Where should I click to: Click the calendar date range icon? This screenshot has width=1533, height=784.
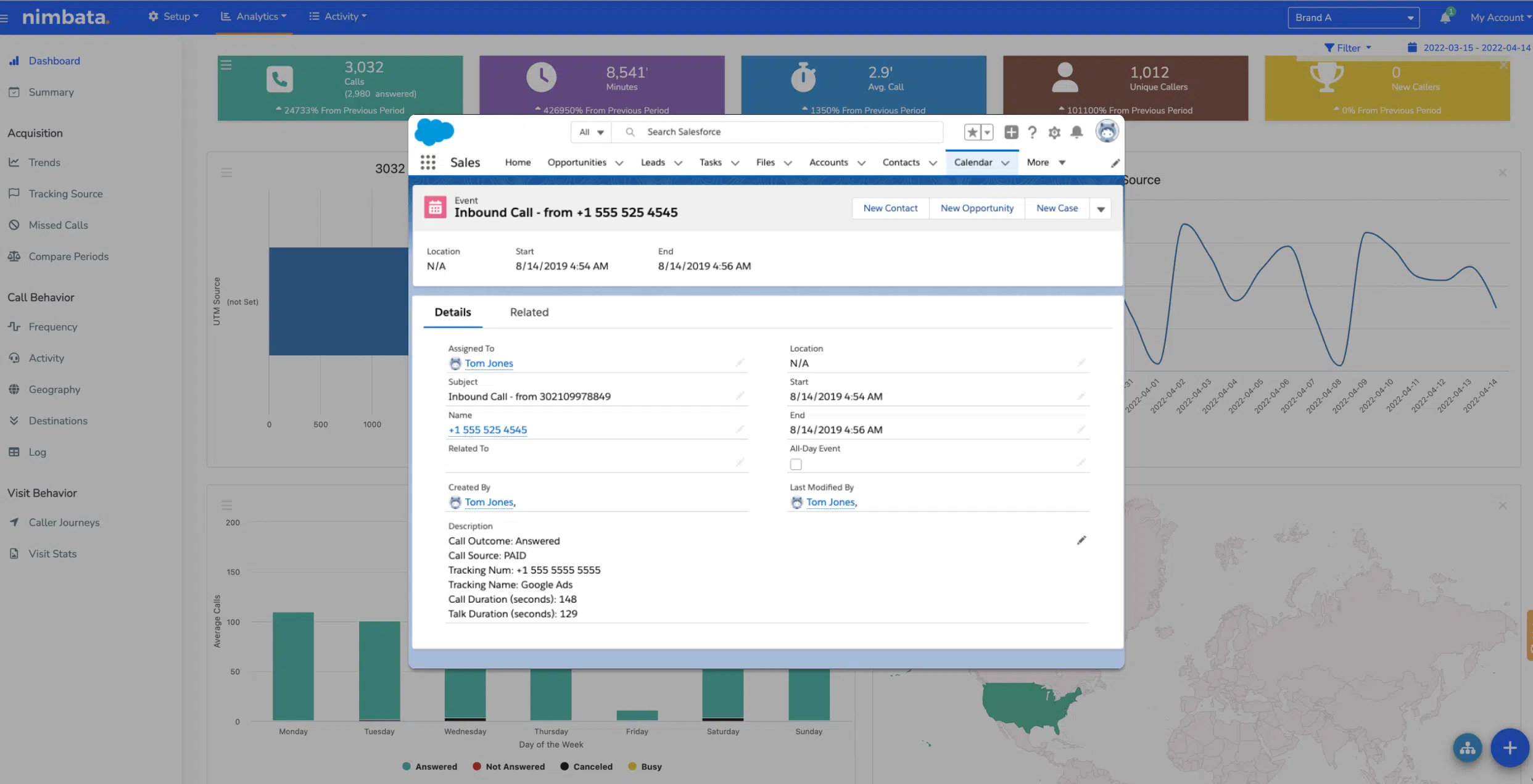click(1411, 47)
